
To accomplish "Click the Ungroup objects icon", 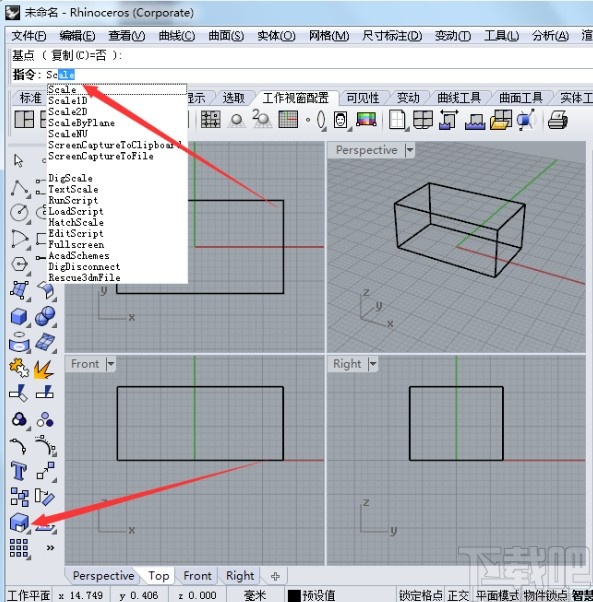I will click(x=45, y=420).
